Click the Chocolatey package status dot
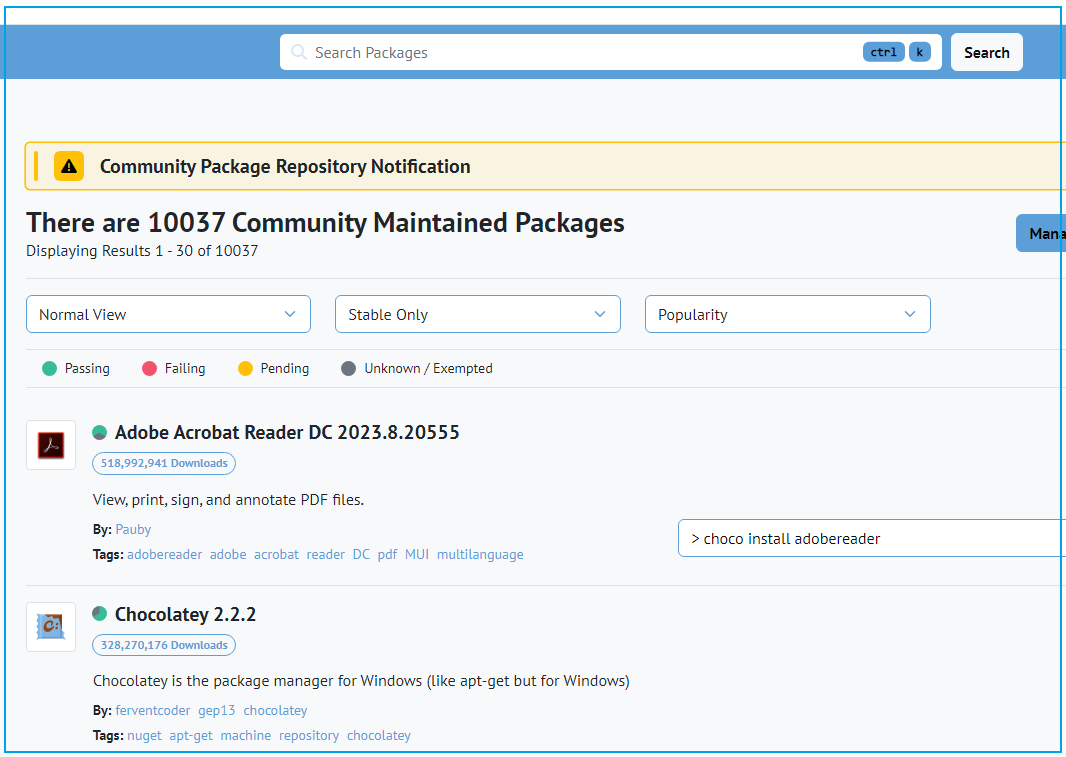The width and height of the screenshot is (1066, 757). [x=100, y=614]
